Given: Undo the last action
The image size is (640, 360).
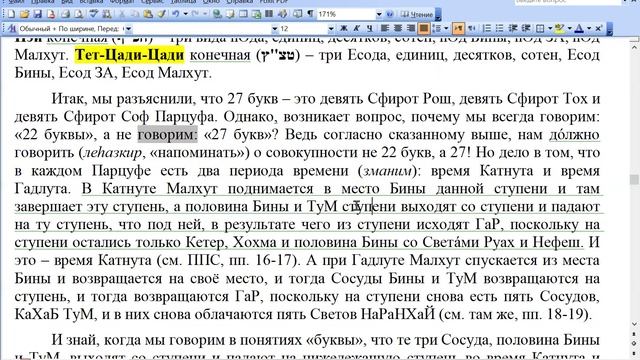Looking at the screenshot, I should click(x=176, y=14).
